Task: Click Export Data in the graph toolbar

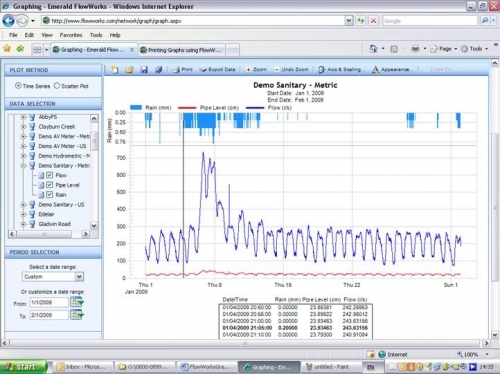Action: (217, 69)
